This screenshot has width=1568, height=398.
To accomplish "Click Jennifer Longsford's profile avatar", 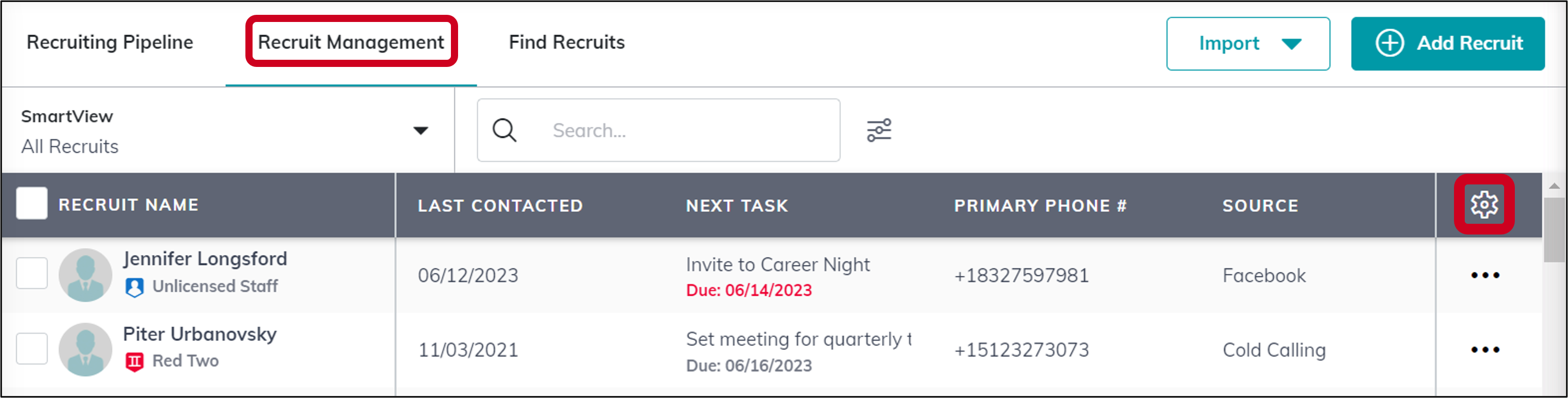I will [x=85, y=274].
